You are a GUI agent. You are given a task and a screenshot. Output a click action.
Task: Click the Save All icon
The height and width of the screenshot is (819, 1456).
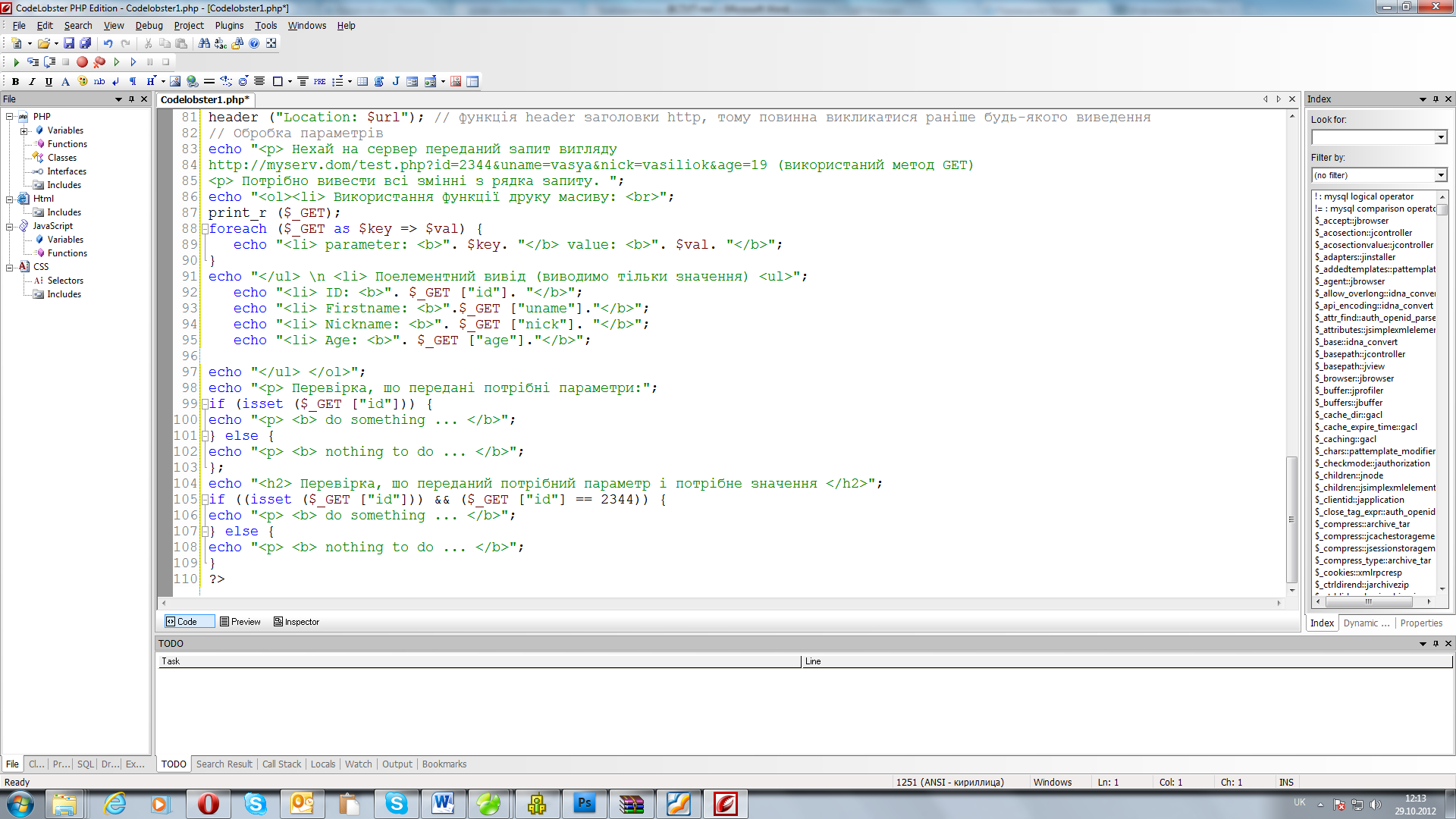(86, 43)
